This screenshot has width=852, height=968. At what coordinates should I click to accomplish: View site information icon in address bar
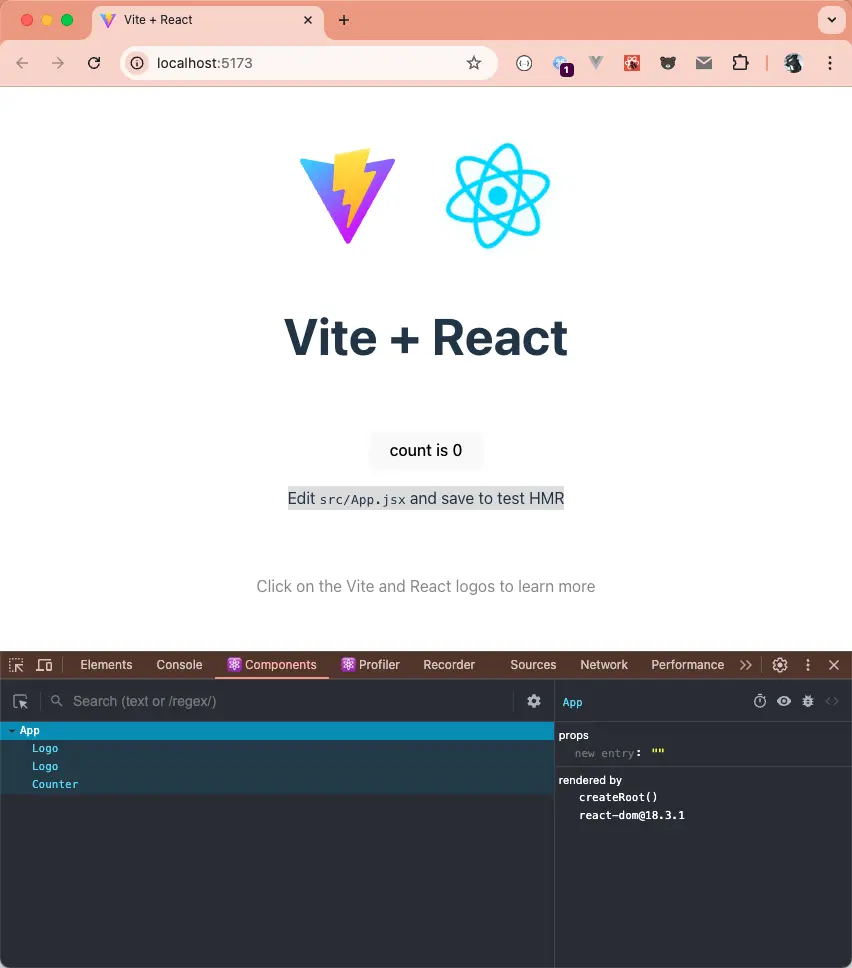137,63
